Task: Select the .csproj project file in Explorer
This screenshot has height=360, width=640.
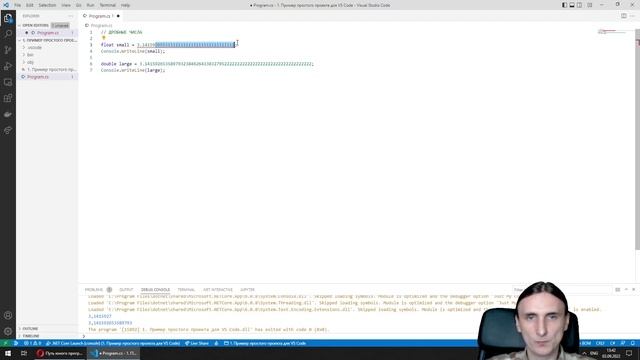Action: tap(49, 69)
